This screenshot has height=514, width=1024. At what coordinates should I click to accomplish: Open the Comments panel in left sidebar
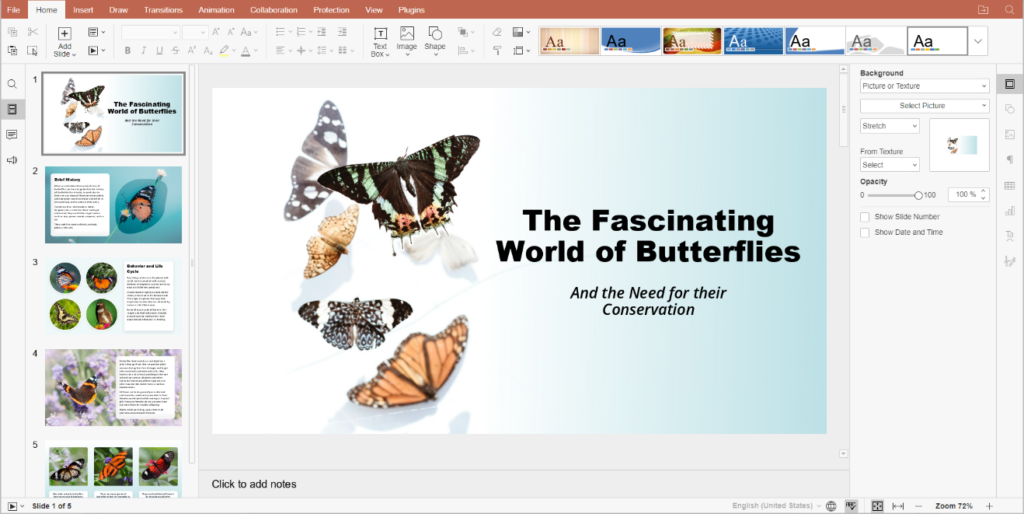tap(12, 134)
